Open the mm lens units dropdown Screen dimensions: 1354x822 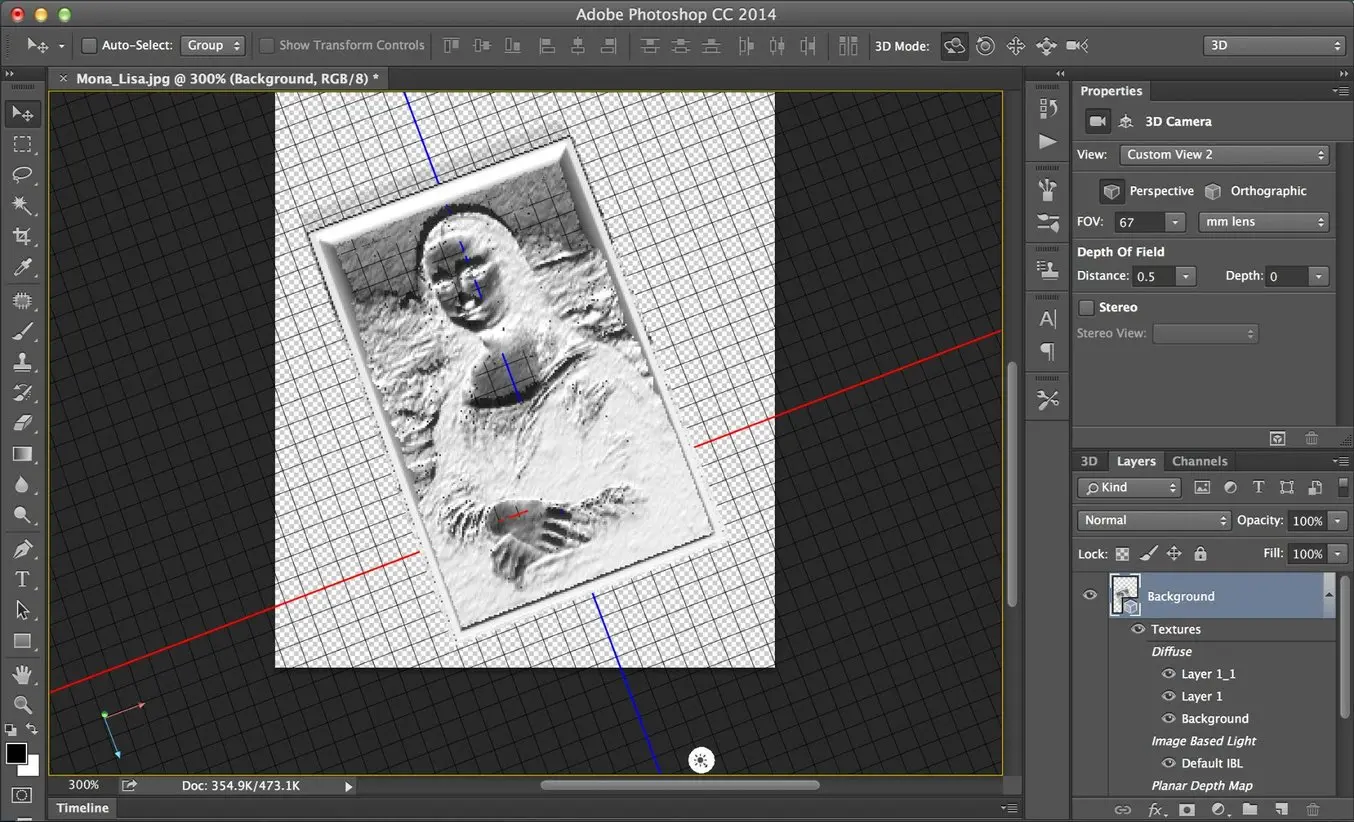[x=1263, y=222]
